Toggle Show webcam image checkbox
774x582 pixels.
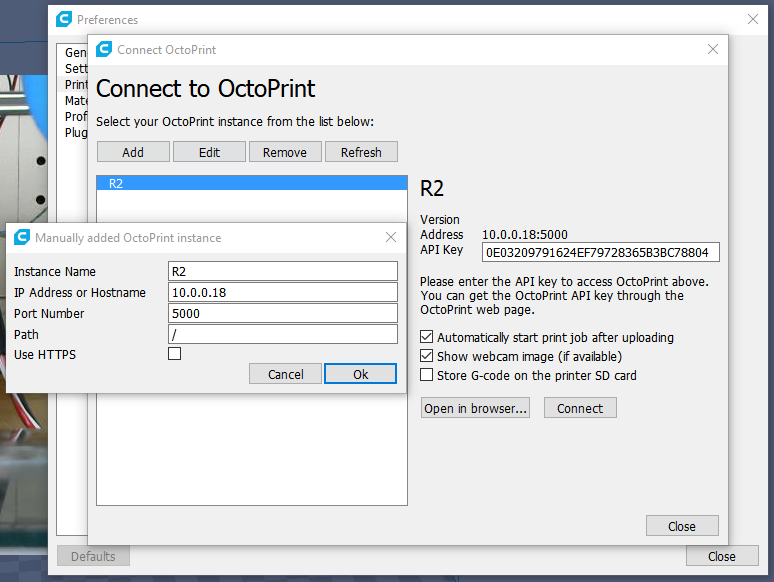coord(426,356)
